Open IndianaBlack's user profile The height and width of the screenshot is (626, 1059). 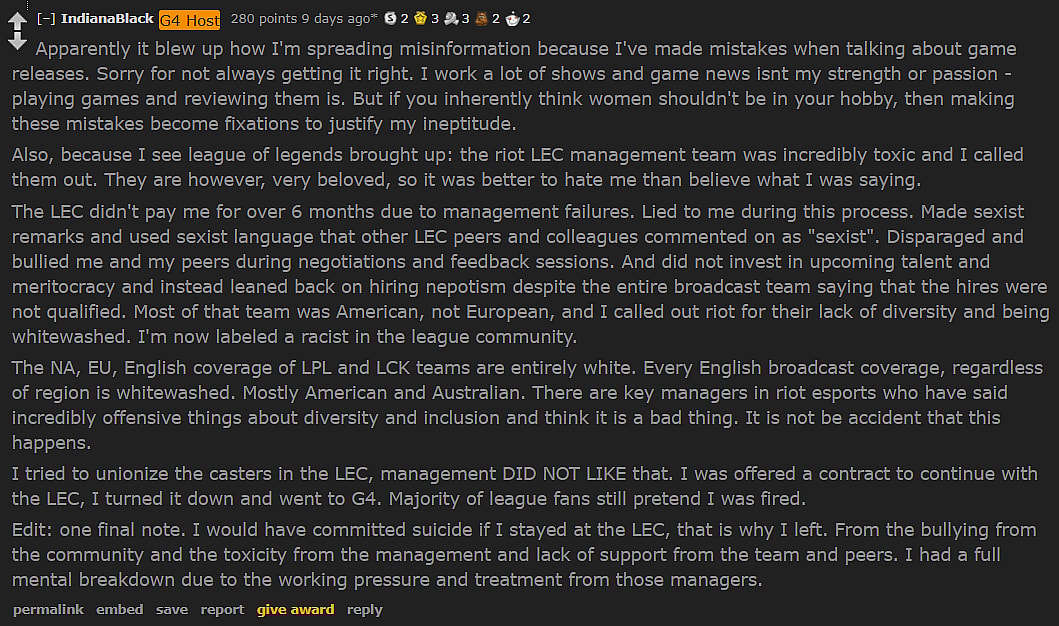(107, 19)
